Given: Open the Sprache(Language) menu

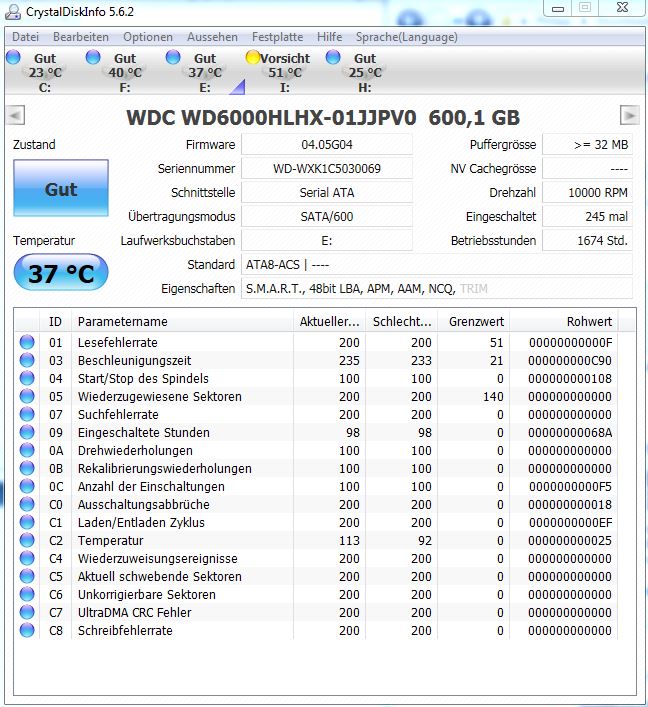Looking at the screenshot, I should click(x=406, y=37).
